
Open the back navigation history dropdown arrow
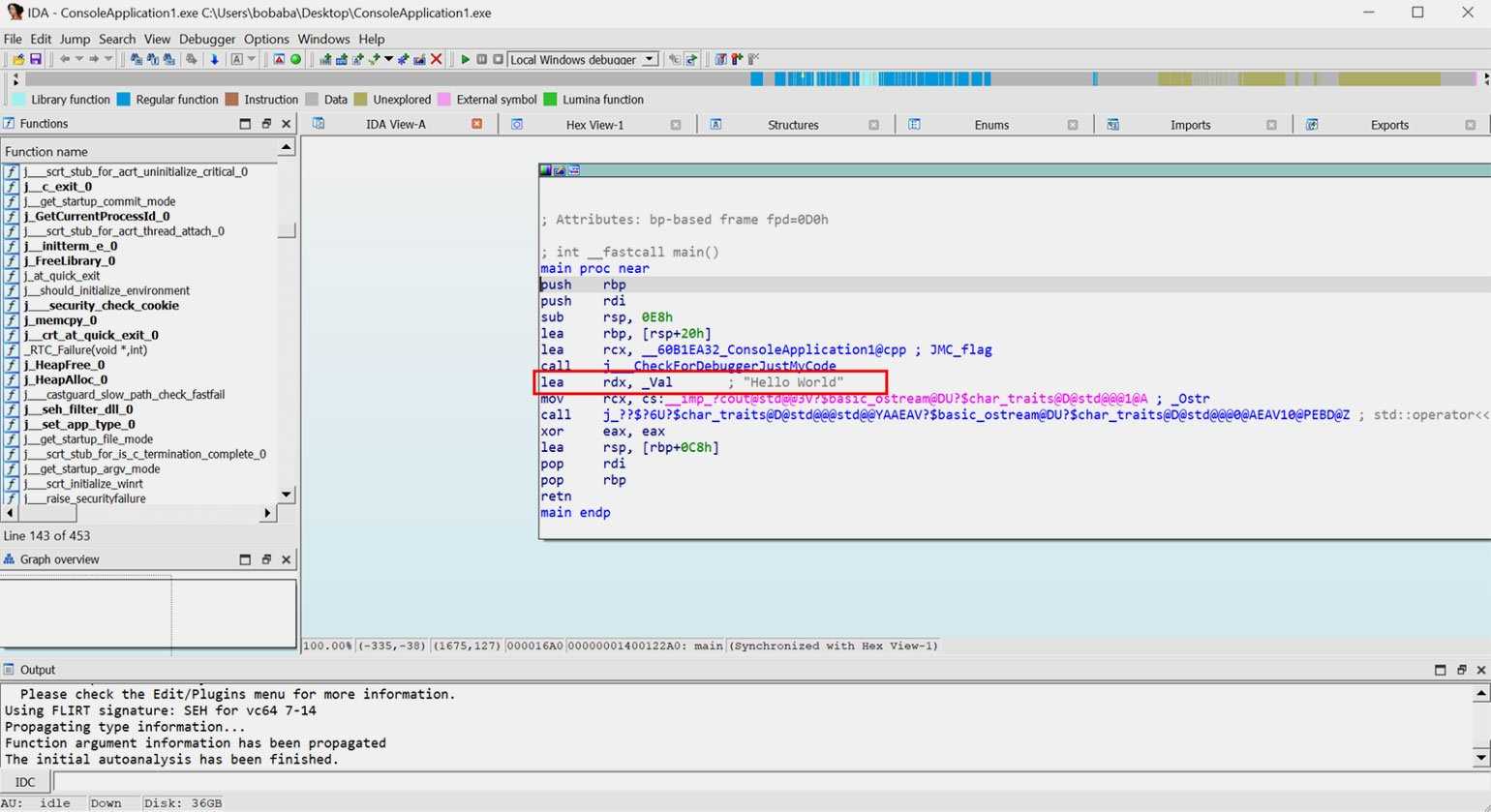pos(79,59)
